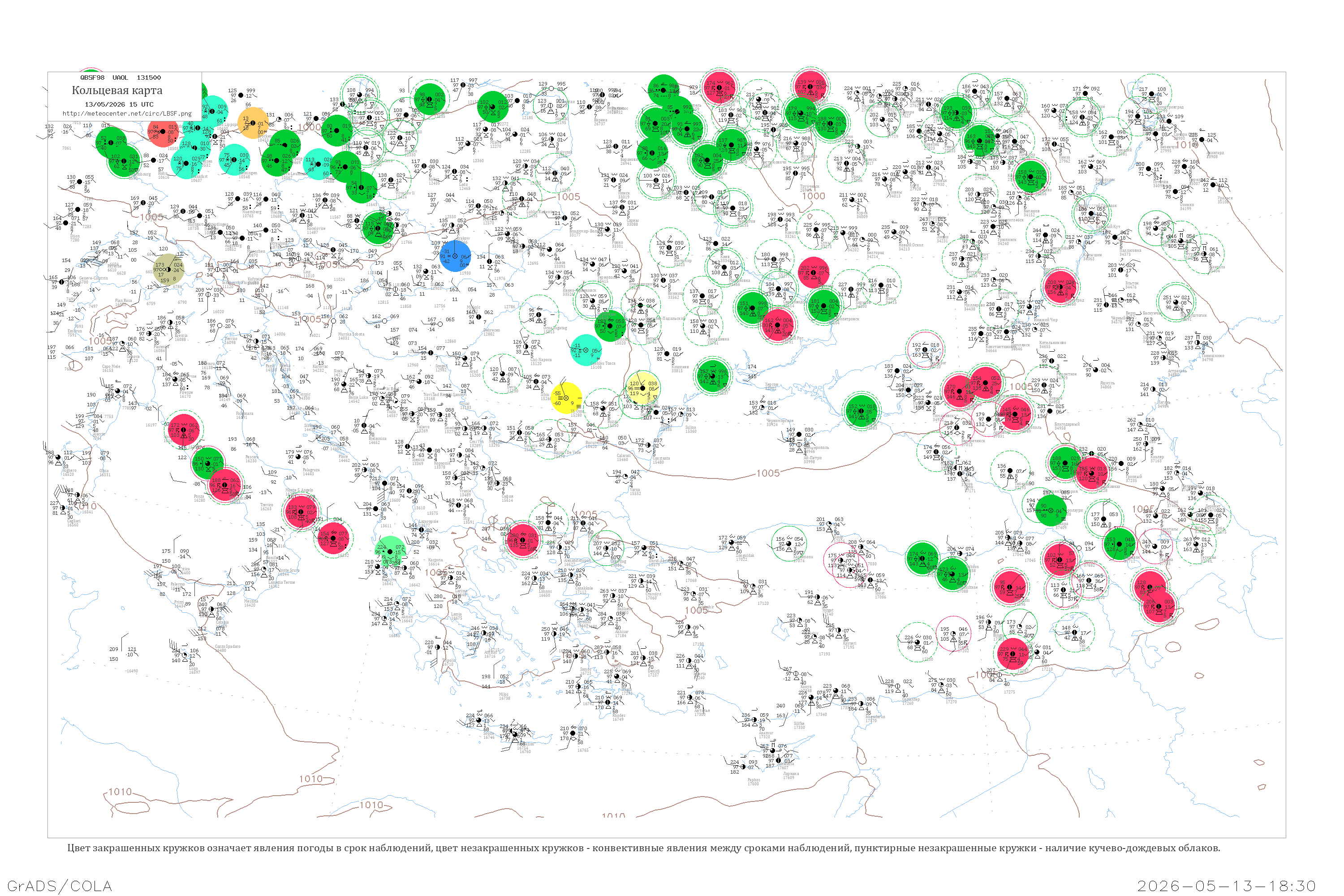
Task: Pick the "Falconara" station name
Action: [245, 413]
